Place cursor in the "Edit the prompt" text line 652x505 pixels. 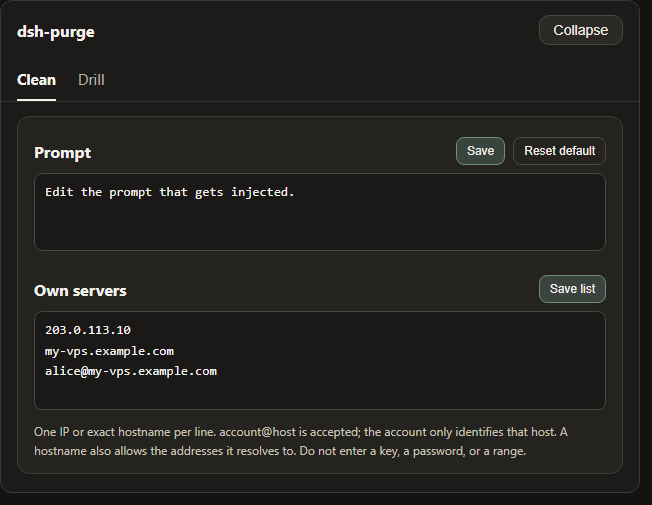pos(170,192)
